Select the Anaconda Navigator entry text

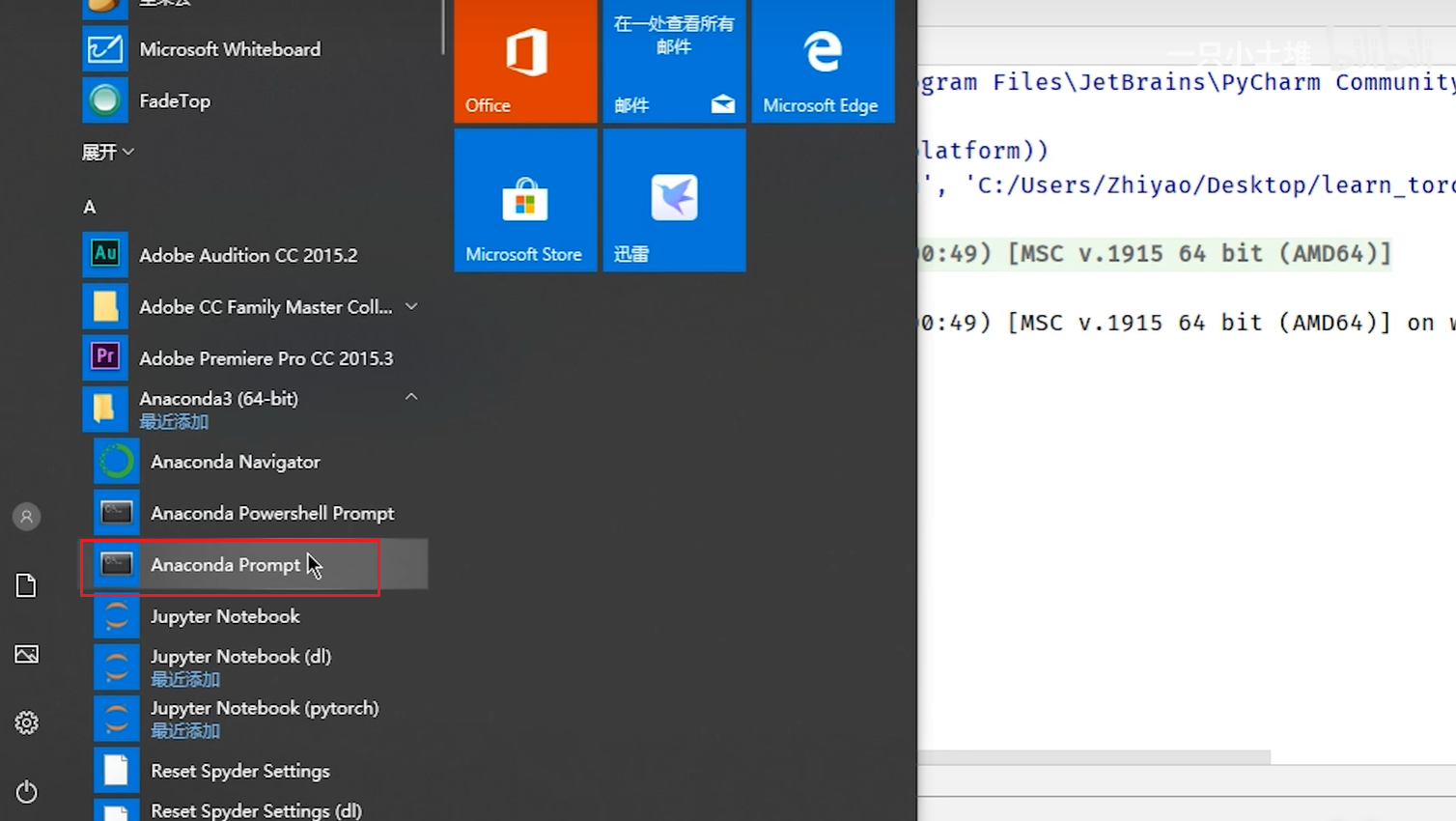click(235, 462)
